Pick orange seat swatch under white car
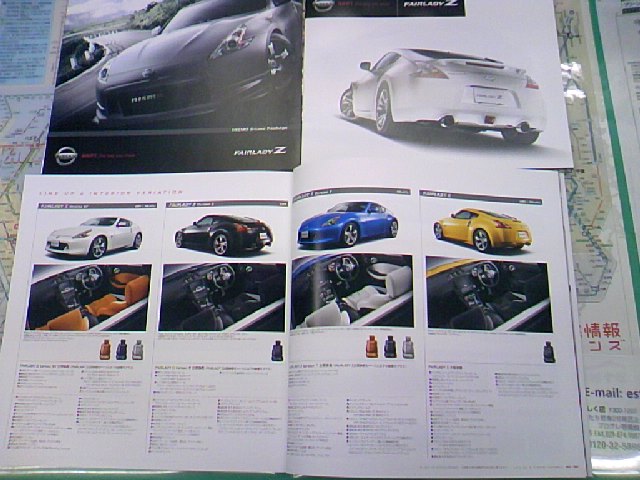640x480 pixels. pyautogui.click(x=105, y=350)
